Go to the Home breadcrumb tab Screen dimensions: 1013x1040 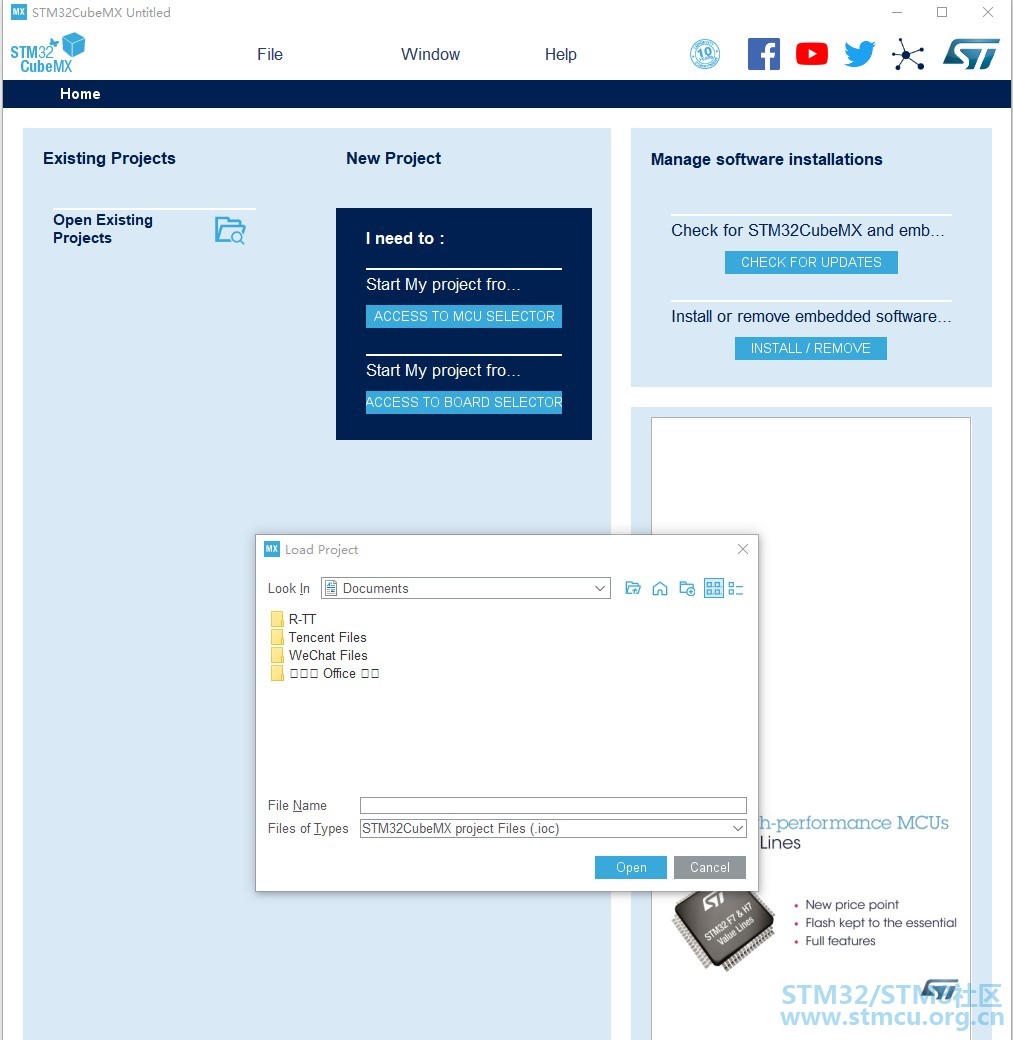80,94
